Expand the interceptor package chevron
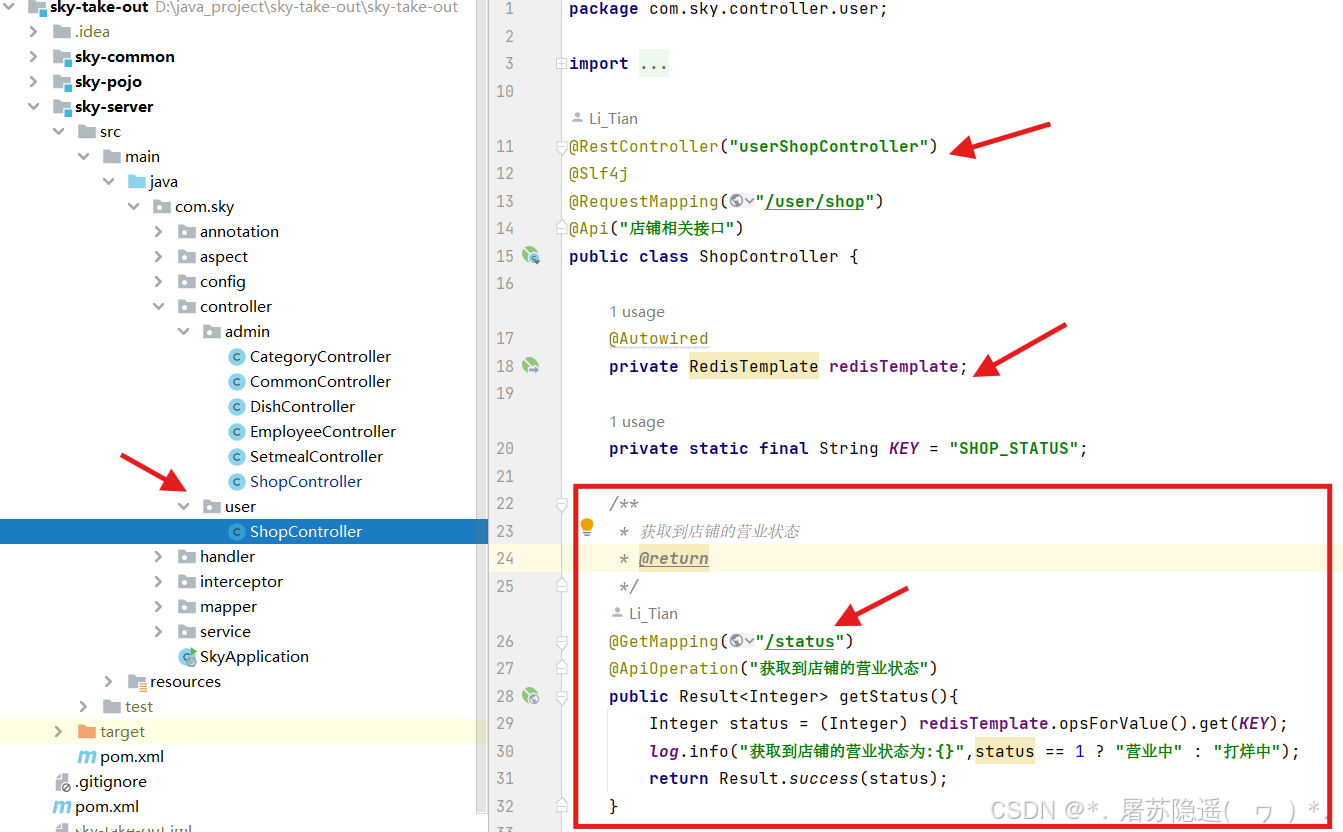 [159, 582]
